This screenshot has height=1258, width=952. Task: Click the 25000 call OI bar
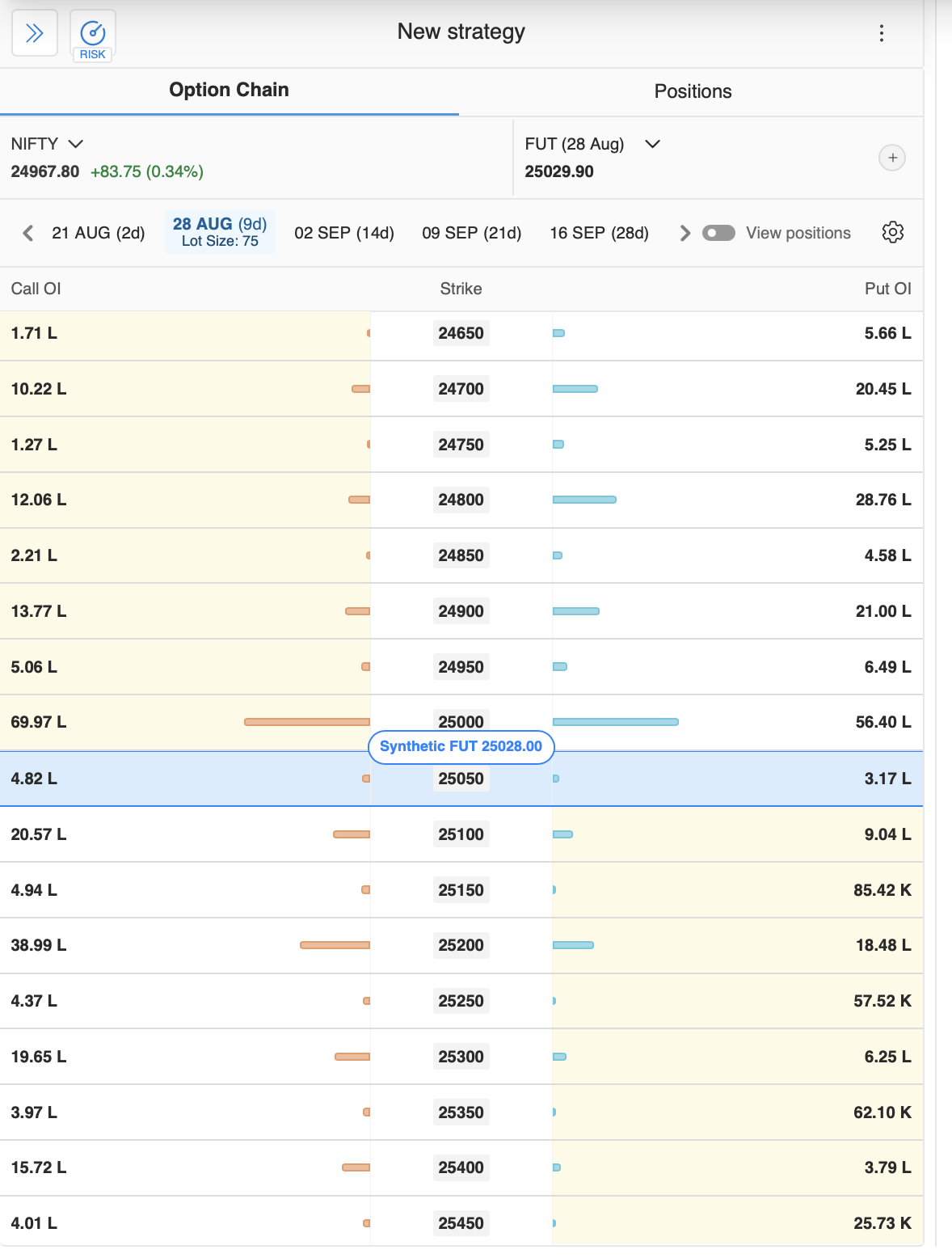click(307, 722)
